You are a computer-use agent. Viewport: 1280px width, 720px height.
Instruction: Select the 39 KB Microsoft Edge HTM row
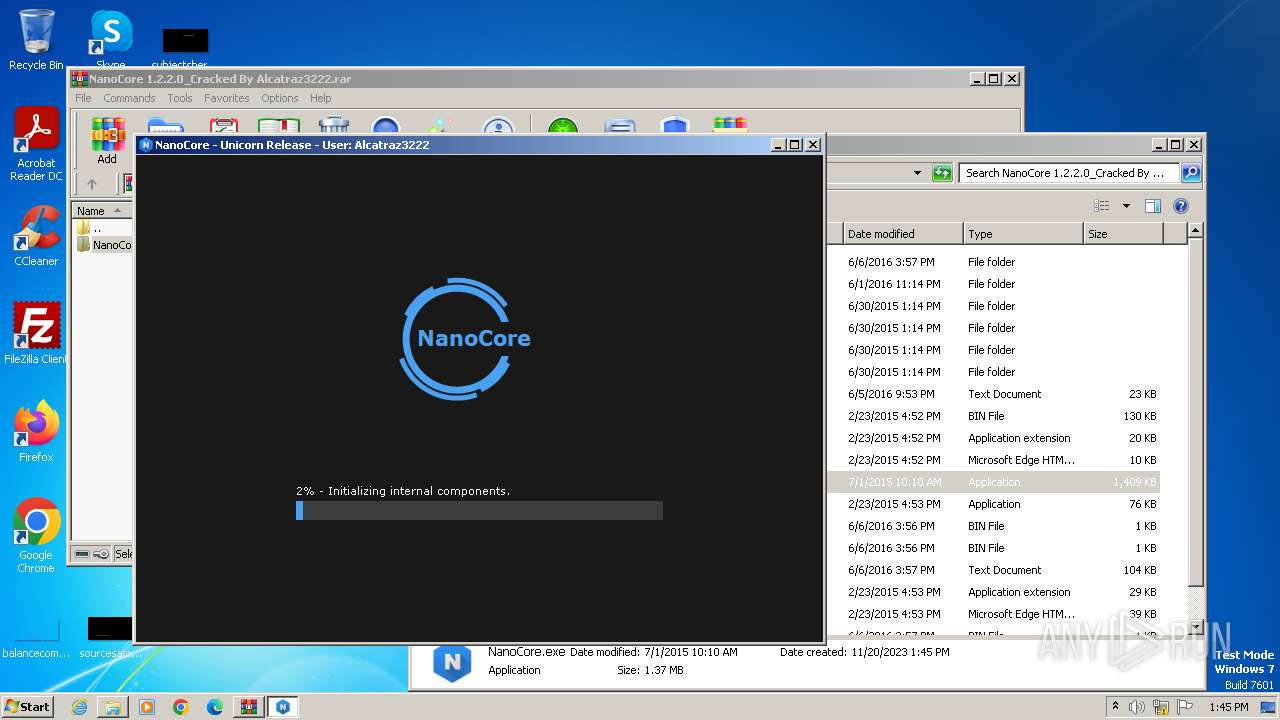[993, 614]
